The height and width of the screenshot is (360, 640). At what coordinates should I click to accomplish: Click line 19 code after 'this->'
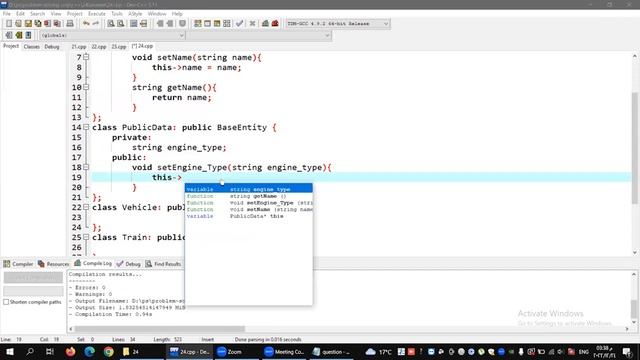coord(183,177)
